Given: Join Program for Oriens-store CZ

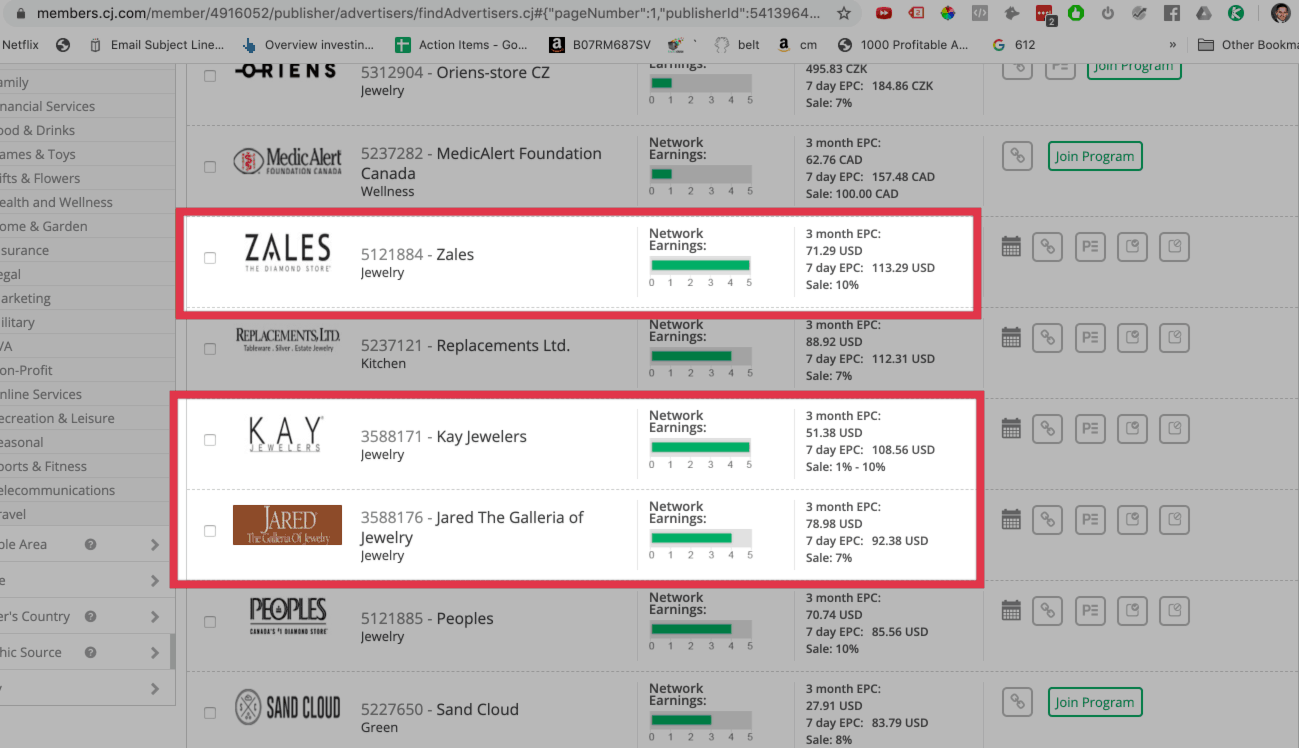Looking at the screenshot, I should coord(1134,68).
